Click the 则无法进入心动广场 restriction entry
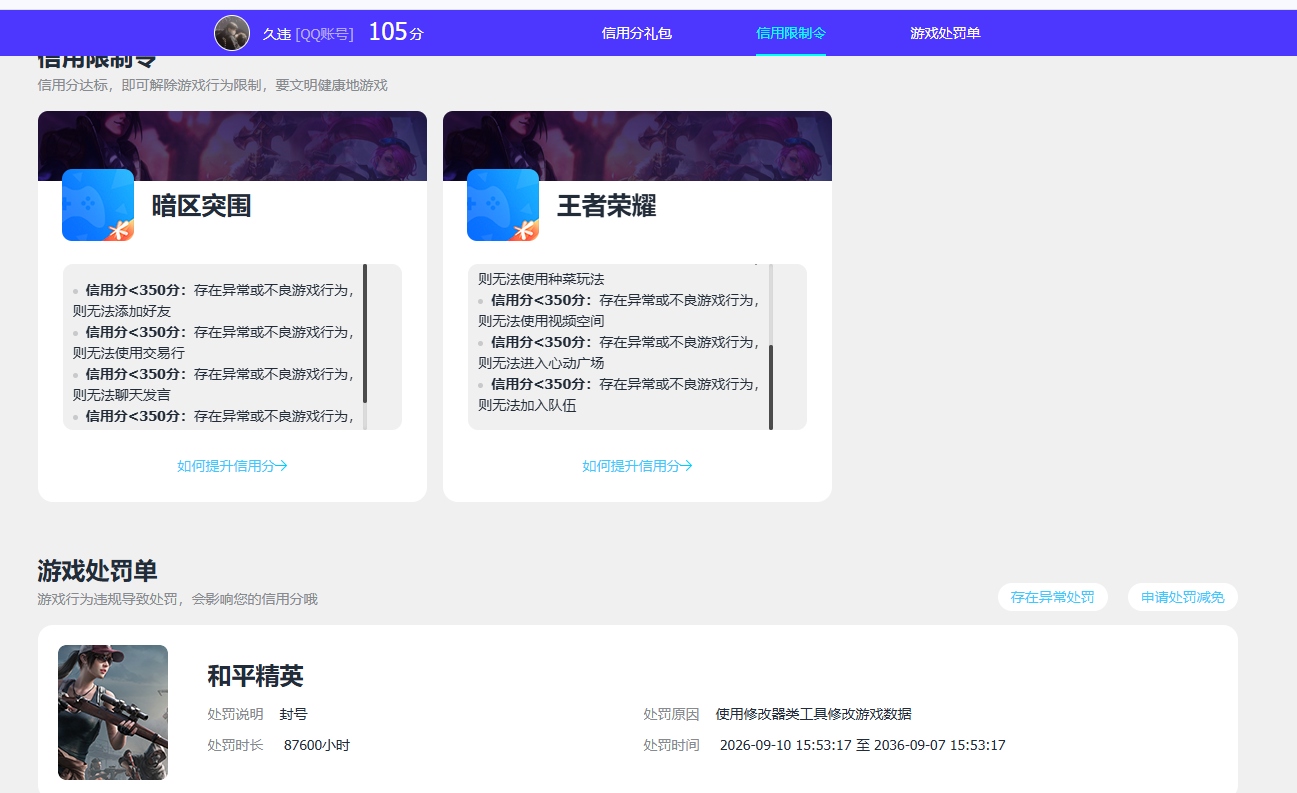The image size is (1297, 793). click(541, 363)
